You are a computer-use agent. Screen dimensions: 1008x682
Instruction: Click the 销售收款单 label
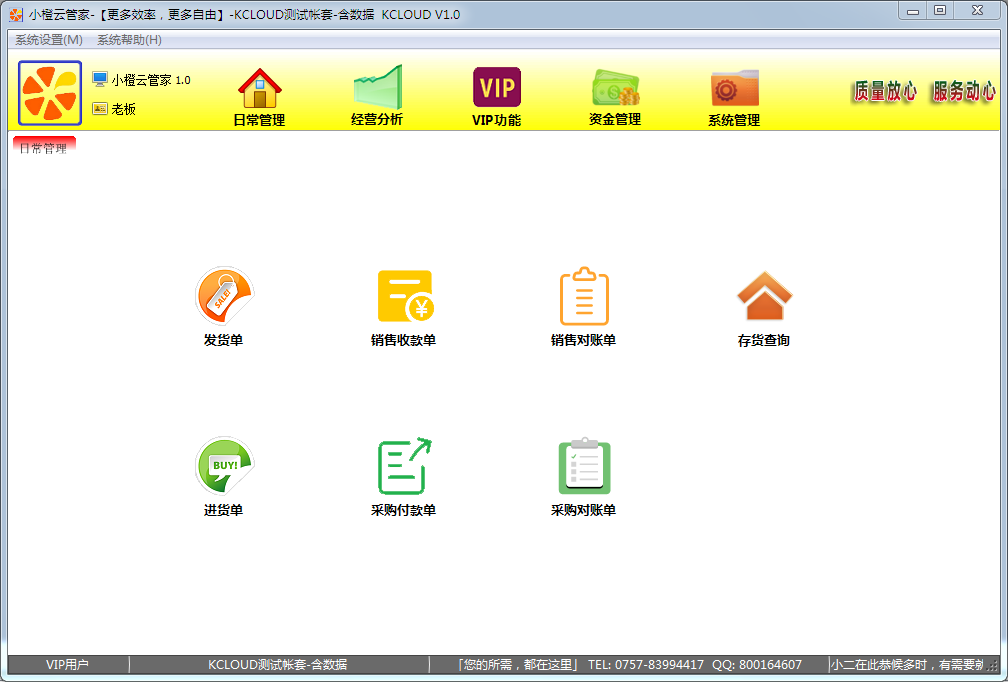(404, 340)
